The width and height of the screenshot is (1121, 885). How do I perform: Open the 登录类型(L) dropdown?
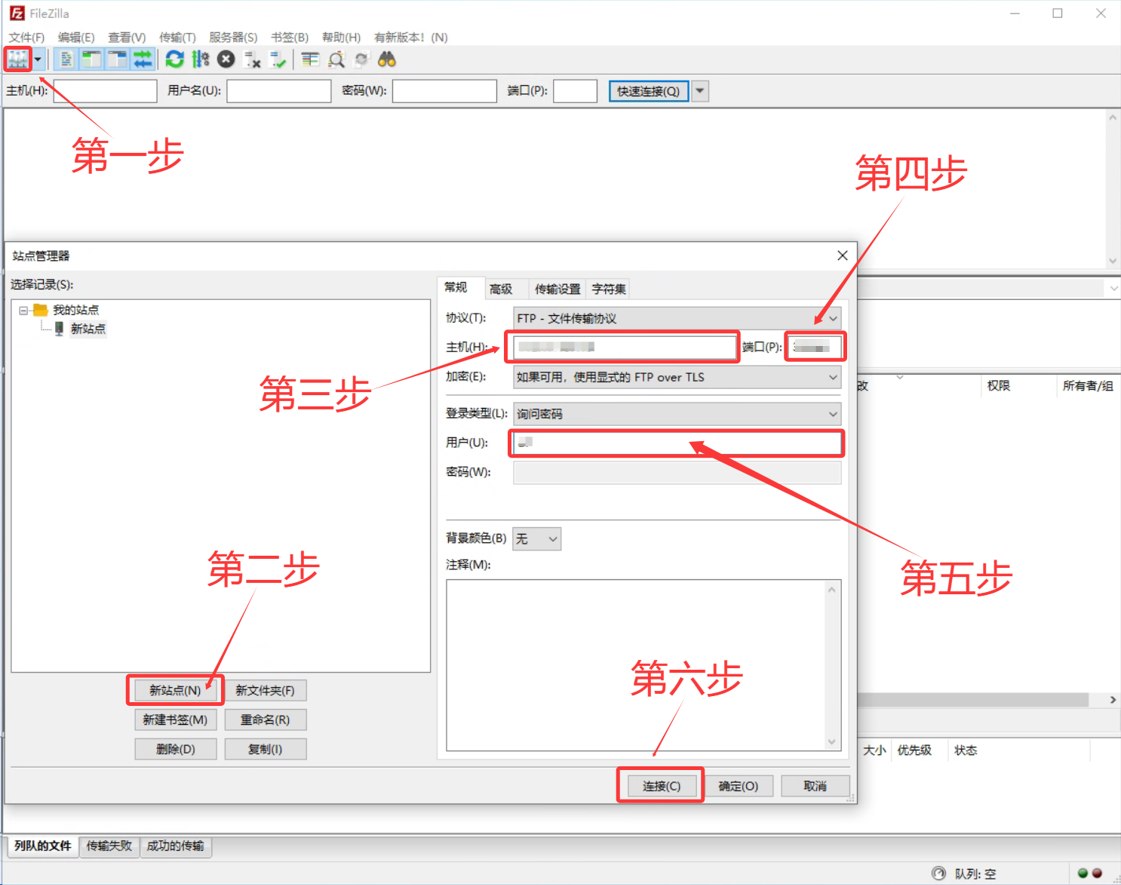(x=677, y=414)
